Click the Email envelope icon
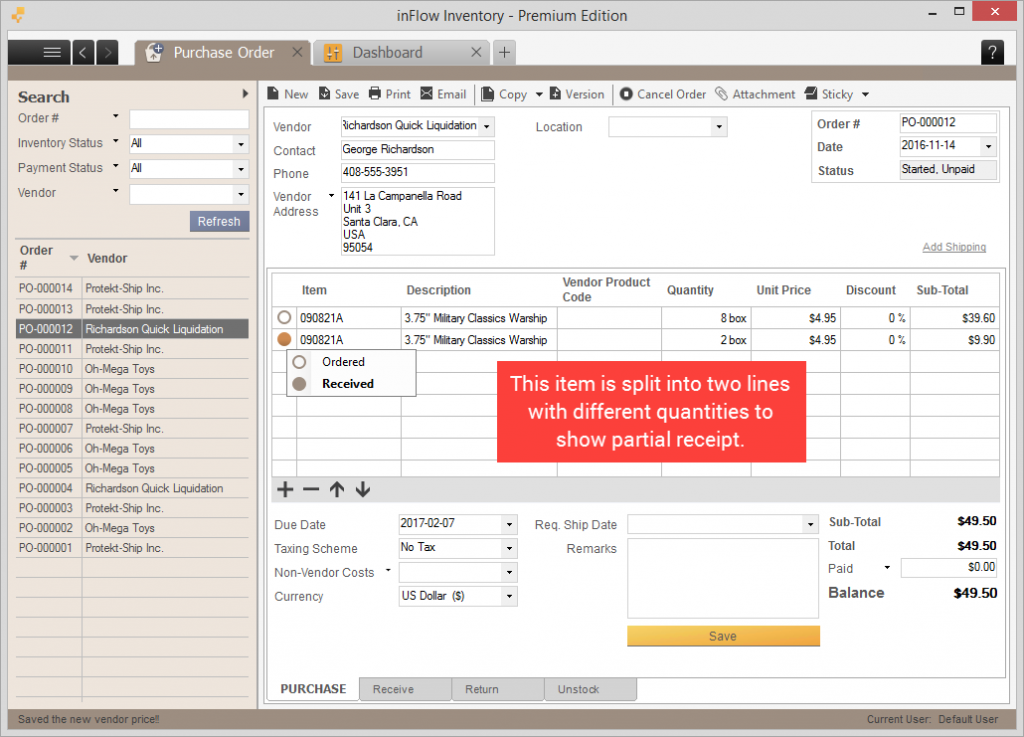This screenshot has width=1024, height=737. coord(426,94)
